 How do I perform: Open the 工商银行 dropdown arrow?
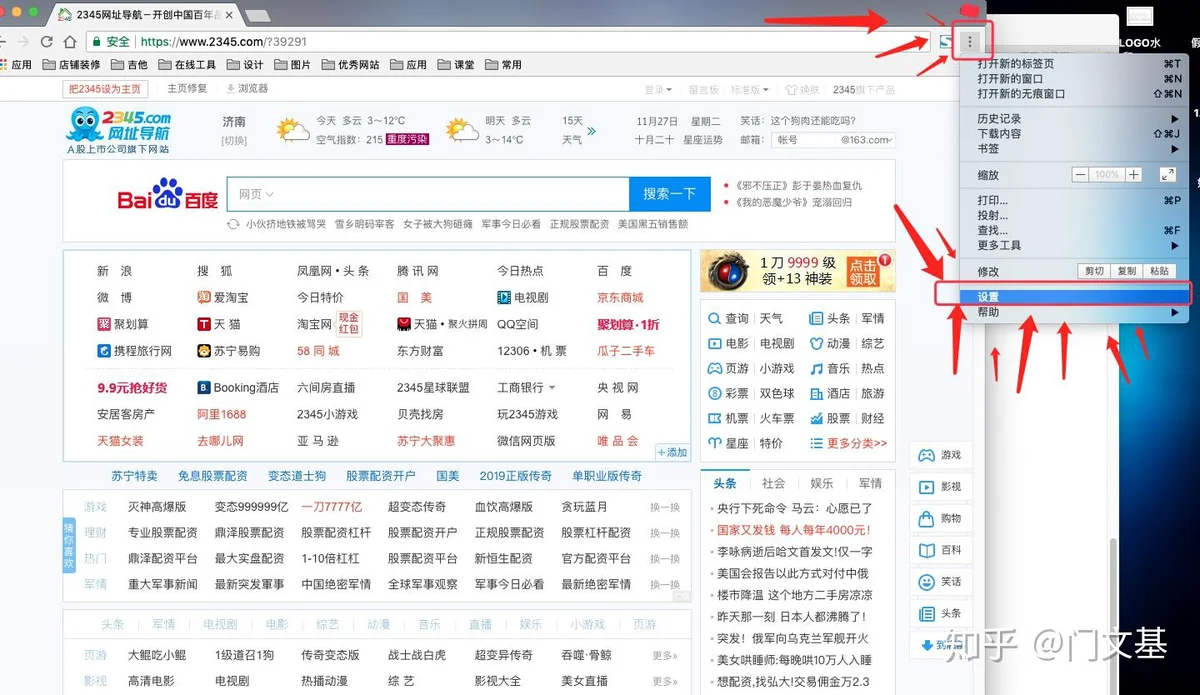click(551, 388)
